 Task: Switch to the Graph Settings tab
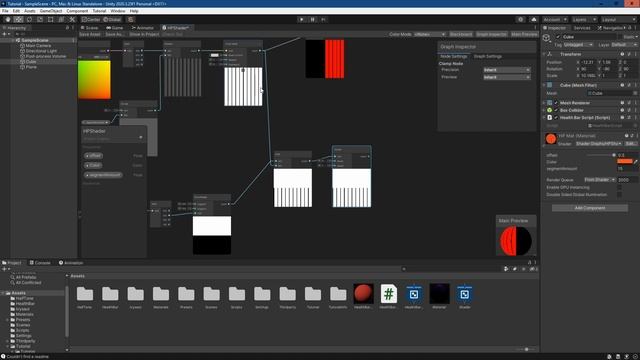point(487,56)
